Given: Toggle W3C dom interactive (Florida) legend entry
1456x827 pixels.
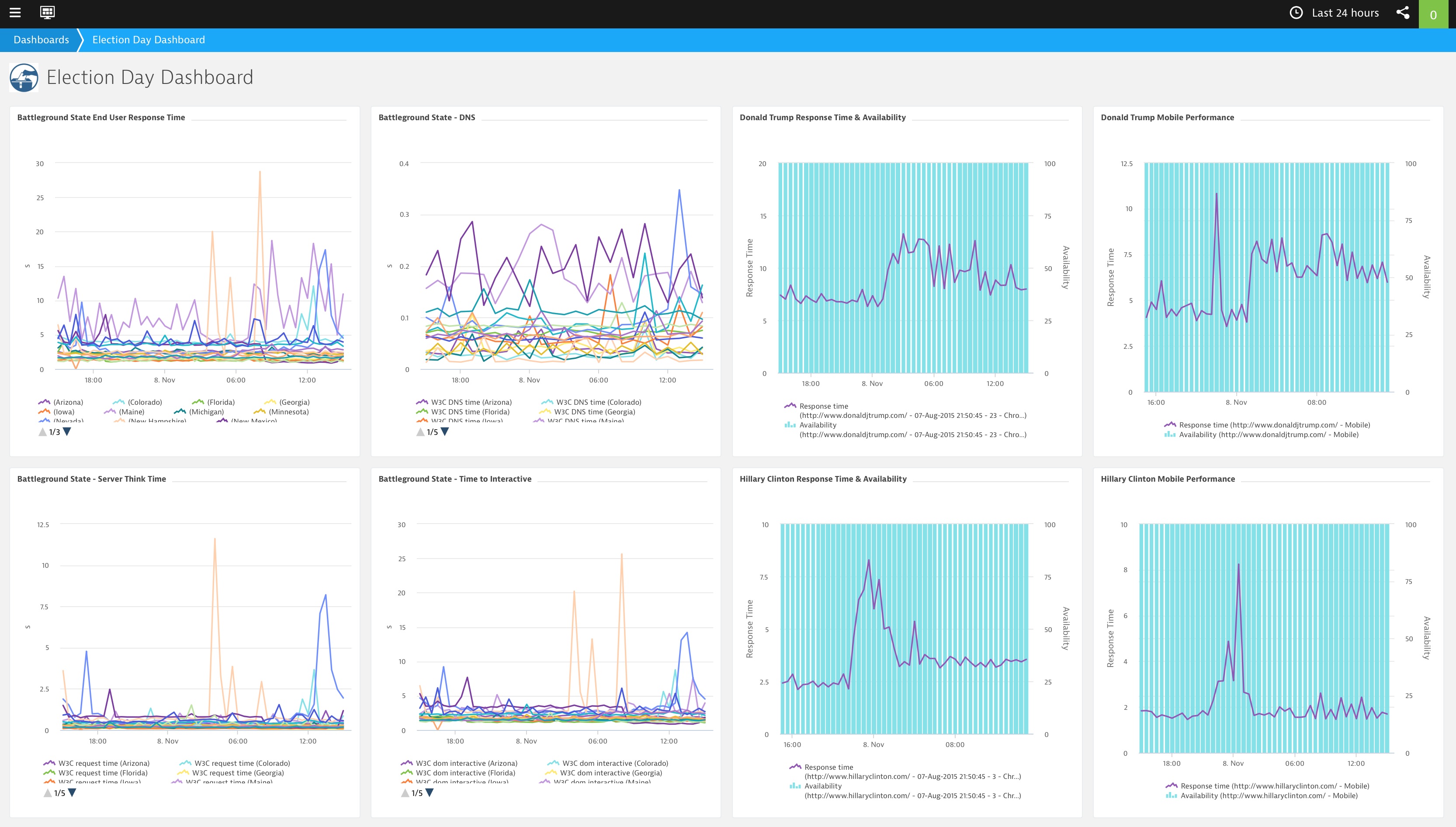Looking at the screenshot, I should [458, 773].
